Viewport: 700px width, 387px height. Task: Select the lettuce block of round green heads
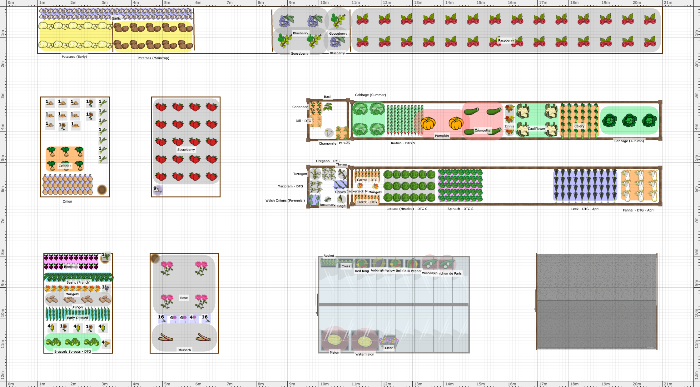pos(409,186)
